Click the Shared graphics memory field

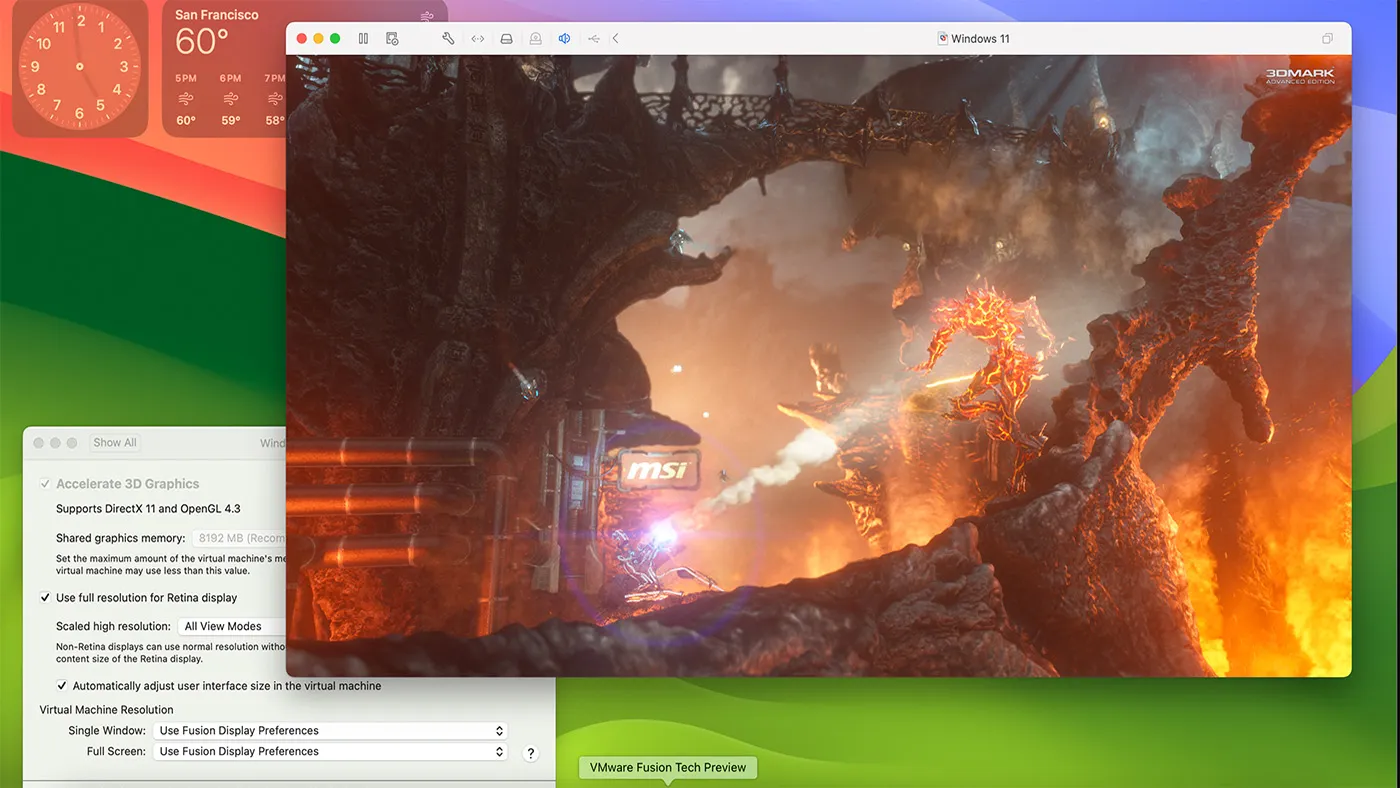[240, 537]
